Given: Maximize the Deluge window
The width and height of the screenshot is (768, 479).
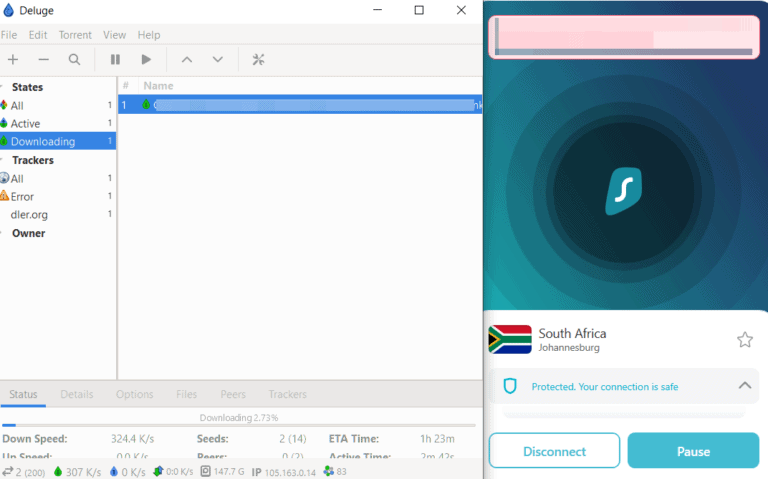Looking at the screenshot, I should click(419, 10).
